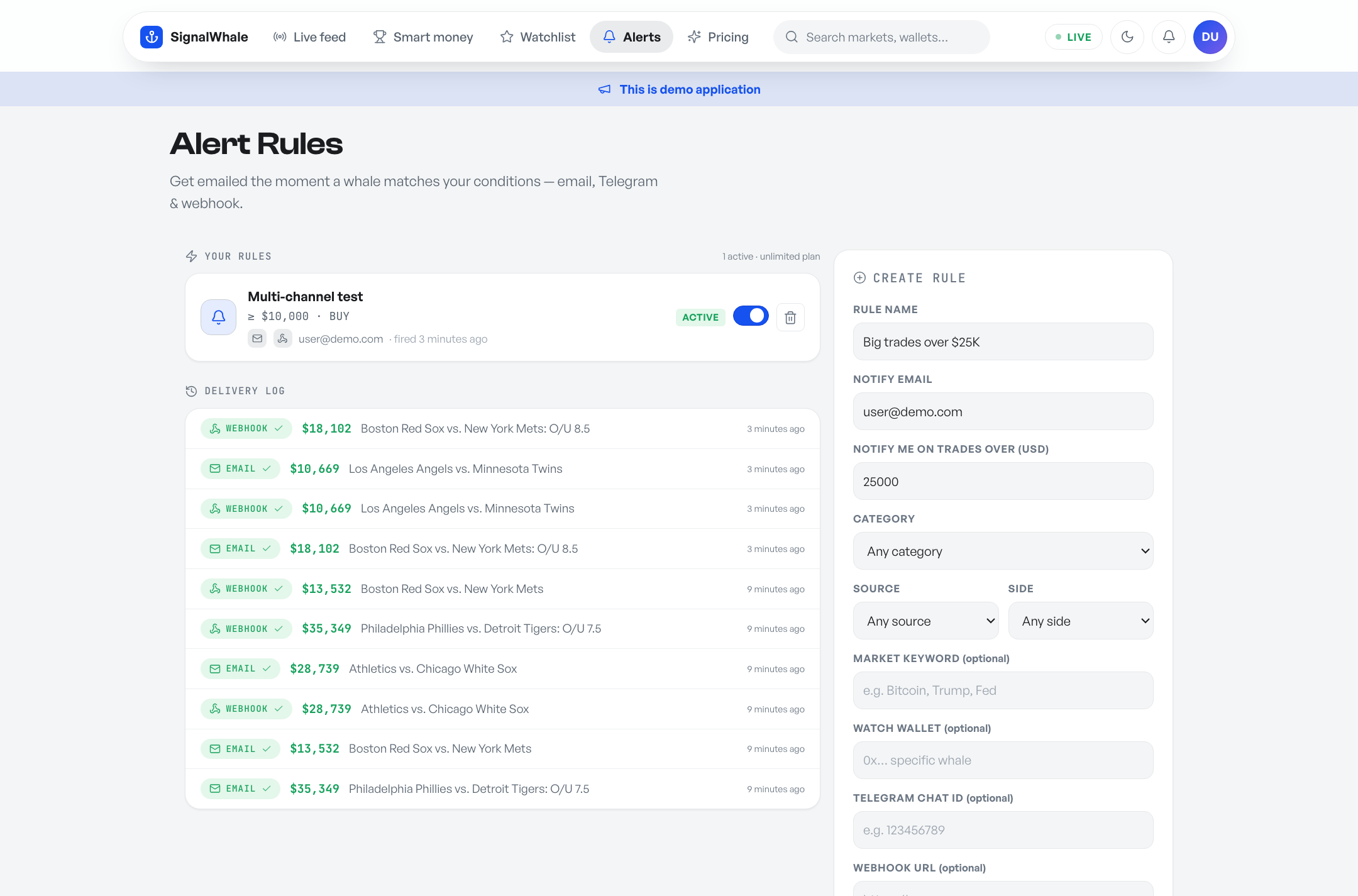Click '1 active · unlimited plan' text

point(771,257)
